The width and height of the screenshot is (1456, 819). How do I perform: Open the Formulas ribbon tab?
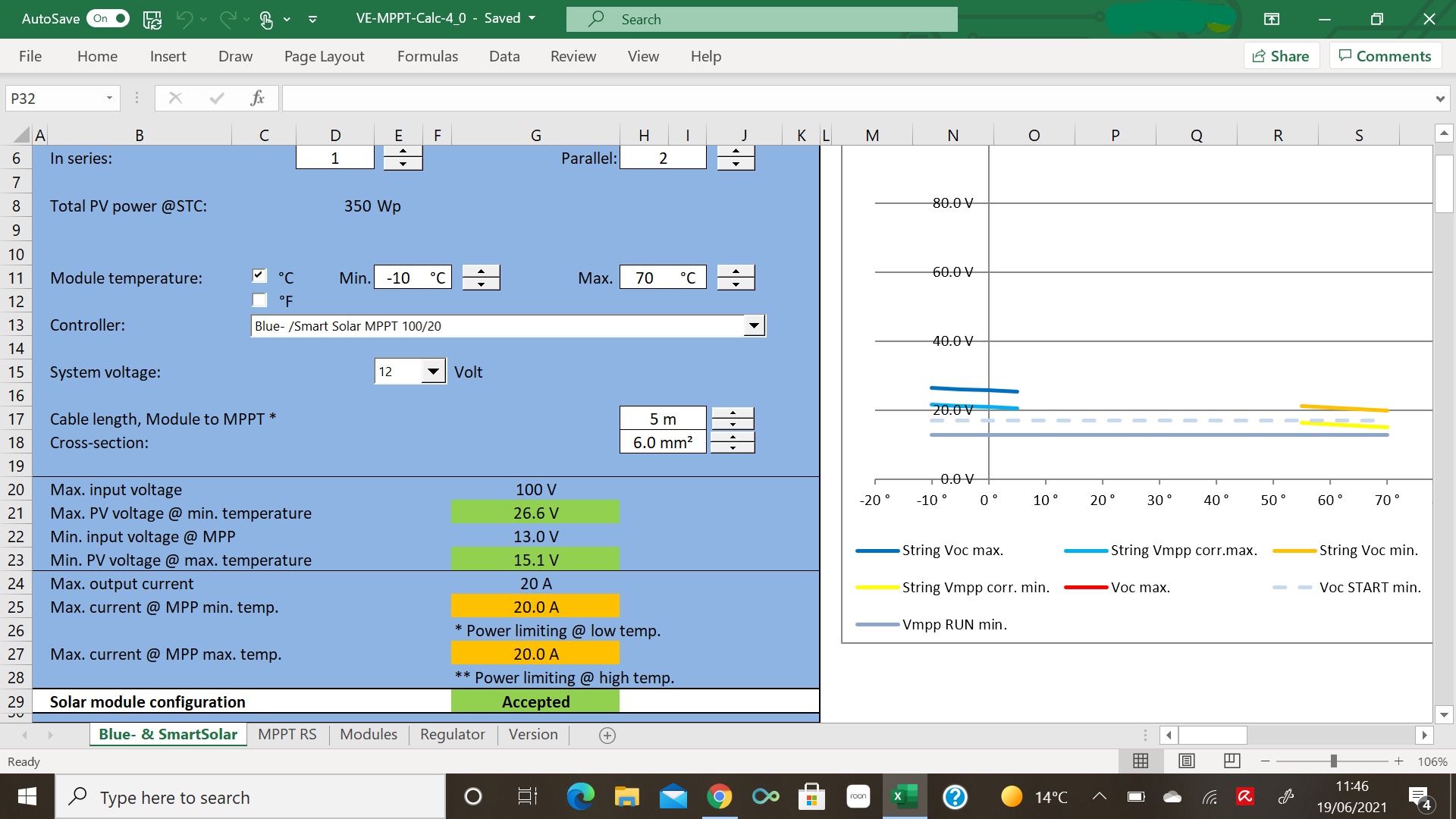[428, 56]
